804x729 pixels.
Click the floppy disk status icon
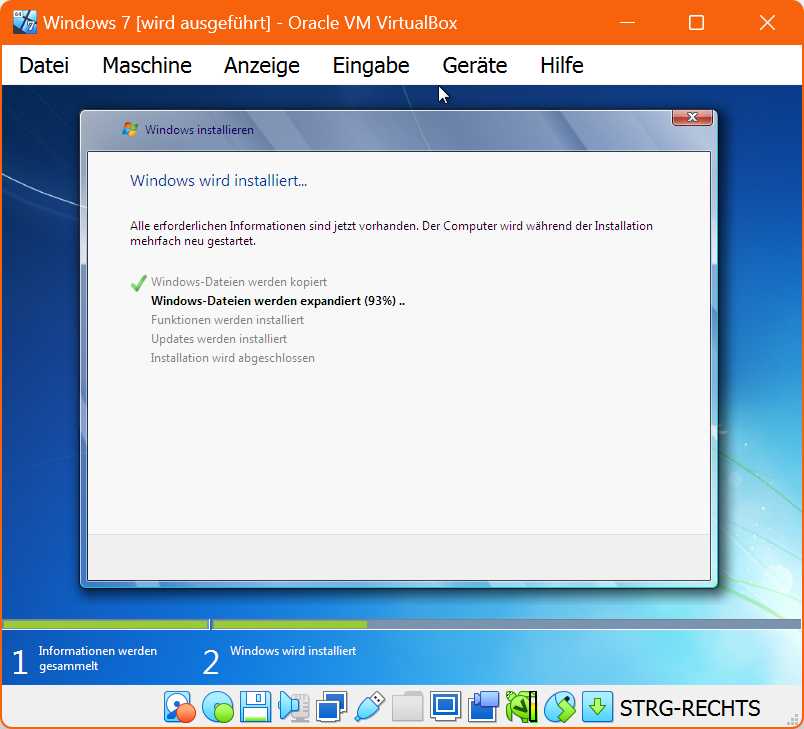point(255,707)
